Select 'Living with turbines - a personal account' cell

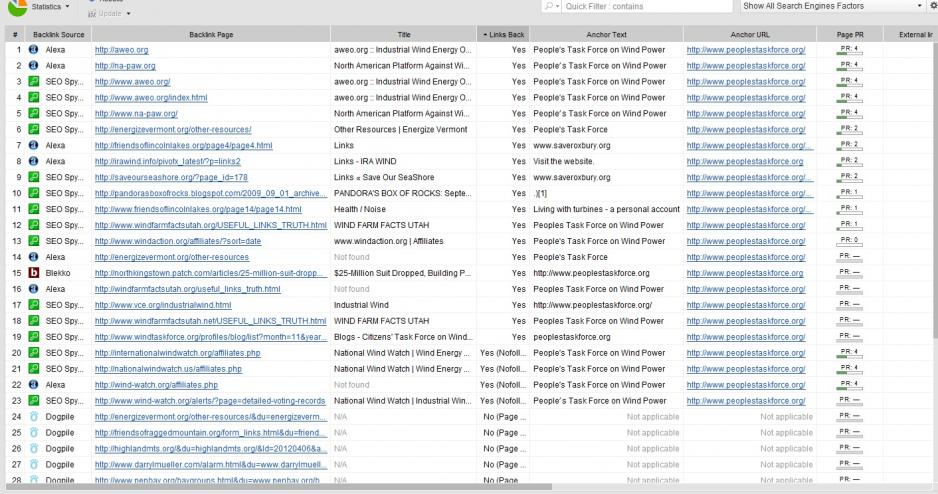[x=607, y=209]
